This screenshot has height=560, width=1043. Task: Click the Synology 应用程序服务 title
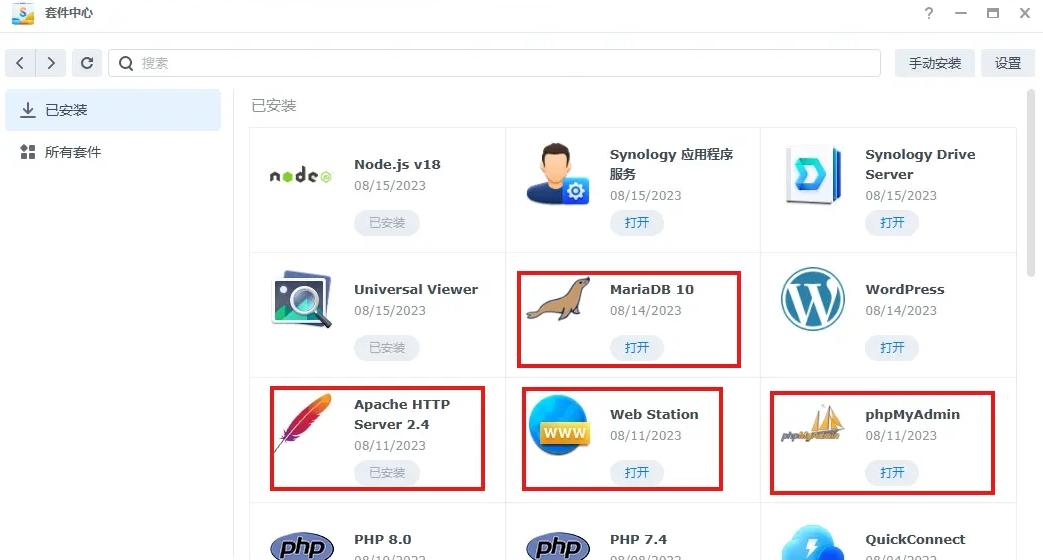pos(671,164)
